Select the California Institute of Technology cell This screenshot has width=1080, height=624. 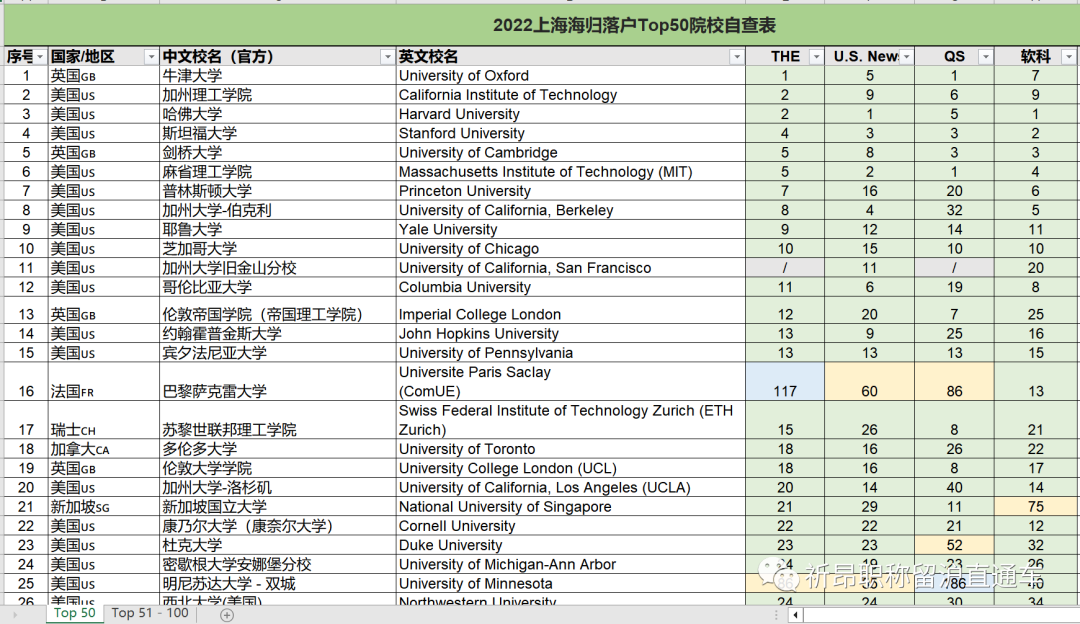[x=571, y=95]
